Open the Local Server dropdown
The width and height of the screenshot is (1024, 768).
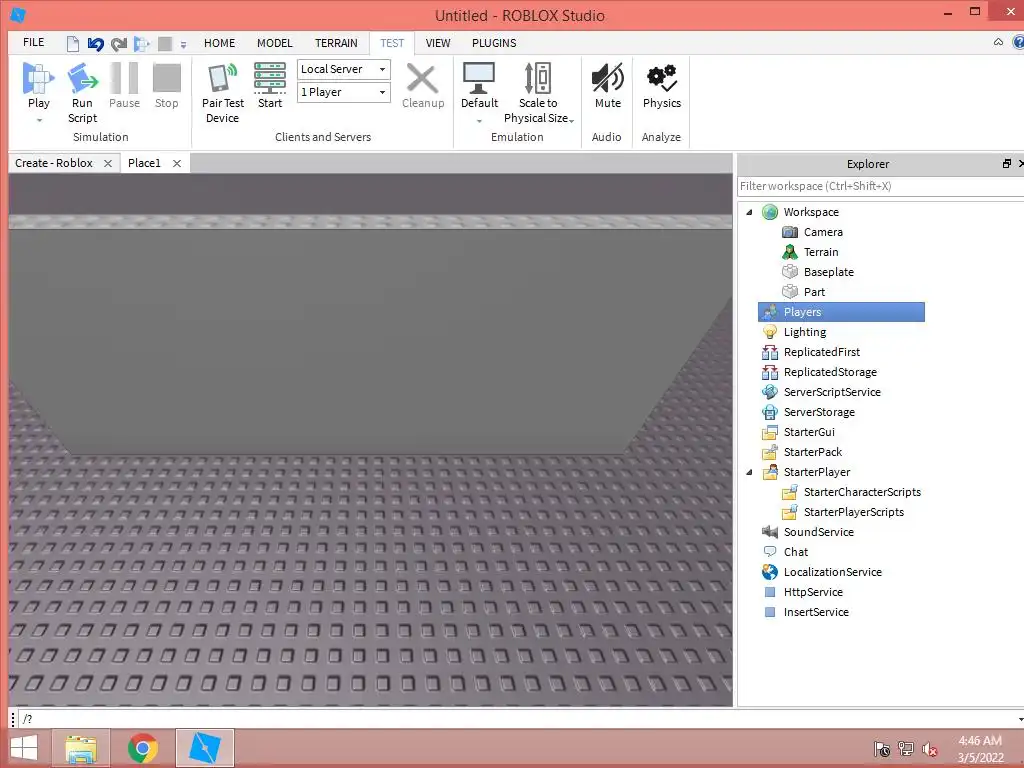click(x=344, y=69)
